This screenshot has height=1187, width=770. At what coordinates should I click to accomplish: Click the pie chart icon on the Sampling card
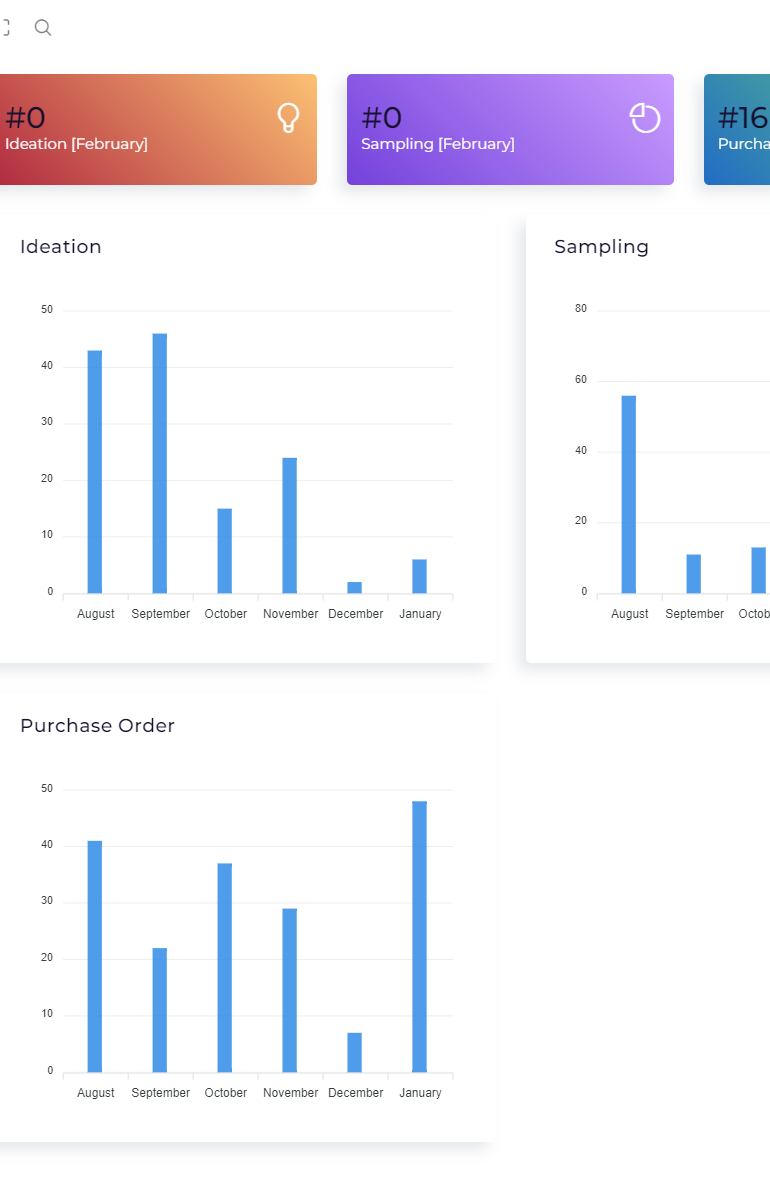click(645, 118)
